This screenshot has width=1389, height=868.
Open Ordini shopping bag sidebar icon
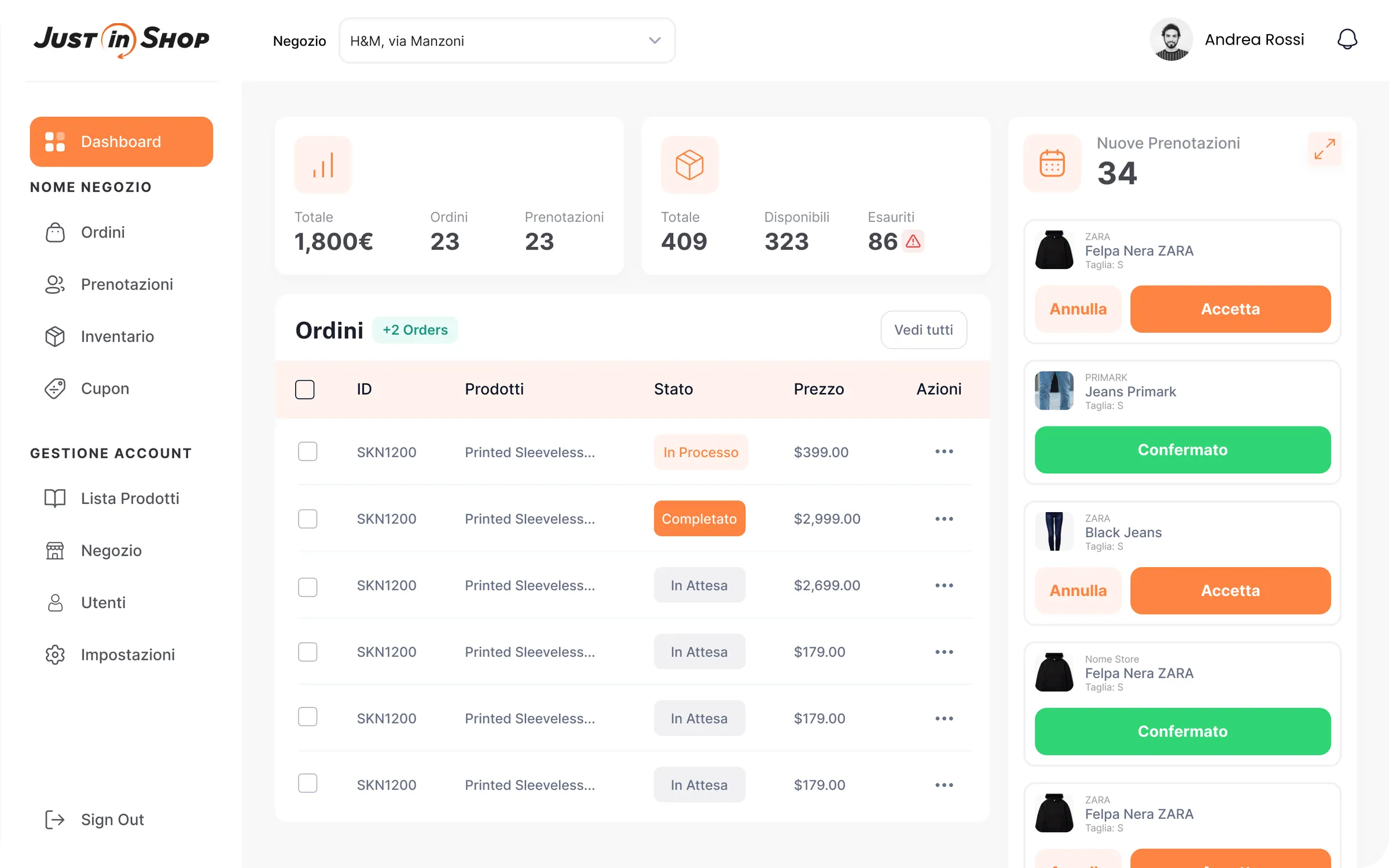55,232
